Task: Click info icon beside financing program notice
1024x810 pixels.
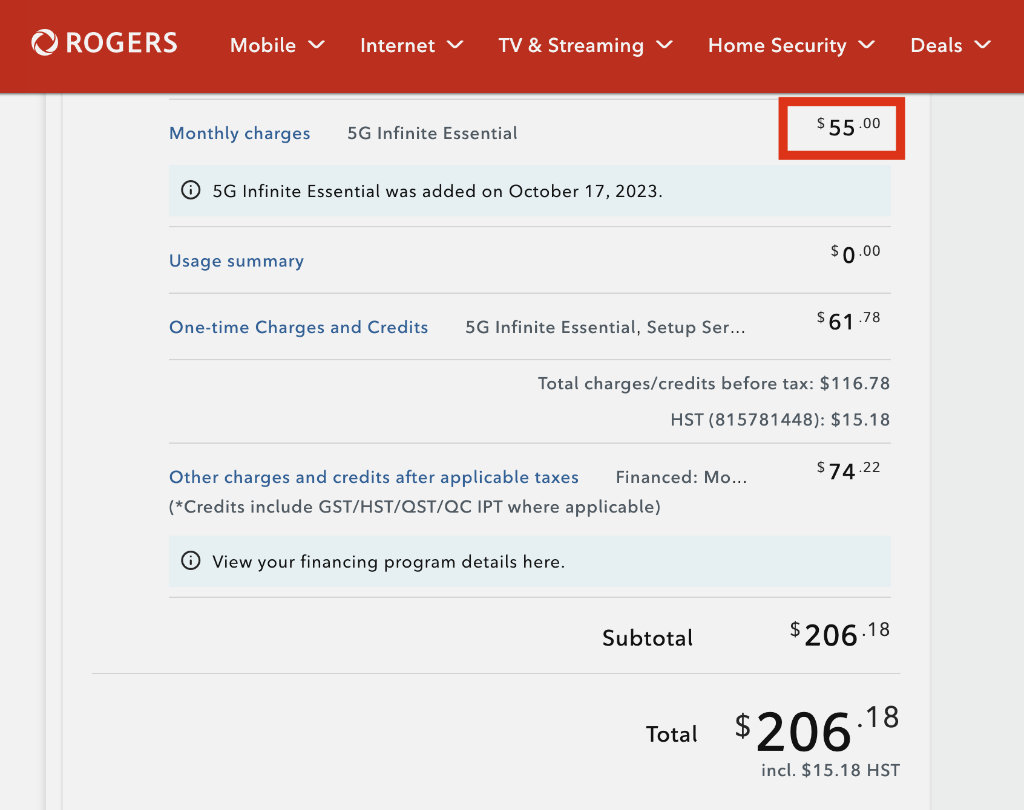Action: tap(190, 561)
